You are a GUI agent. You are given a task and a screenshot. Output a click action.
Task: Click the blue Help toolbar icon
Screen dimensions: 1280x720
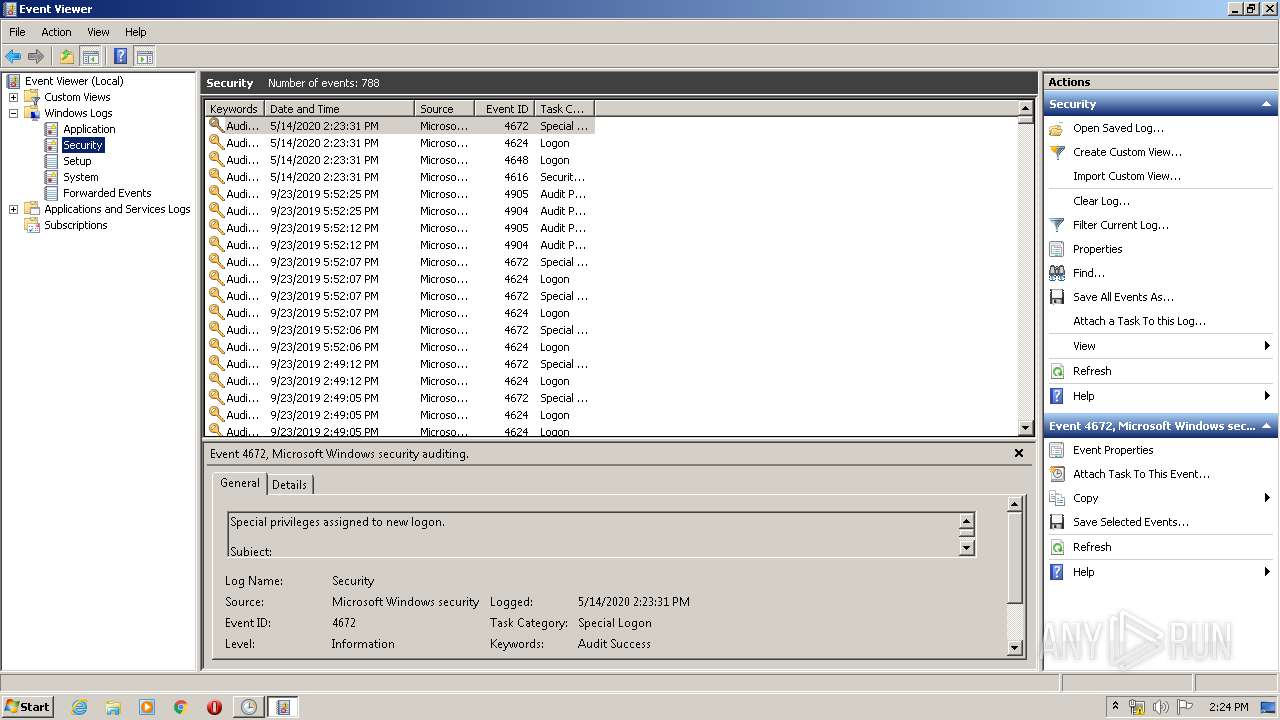(x=121, y=56)
